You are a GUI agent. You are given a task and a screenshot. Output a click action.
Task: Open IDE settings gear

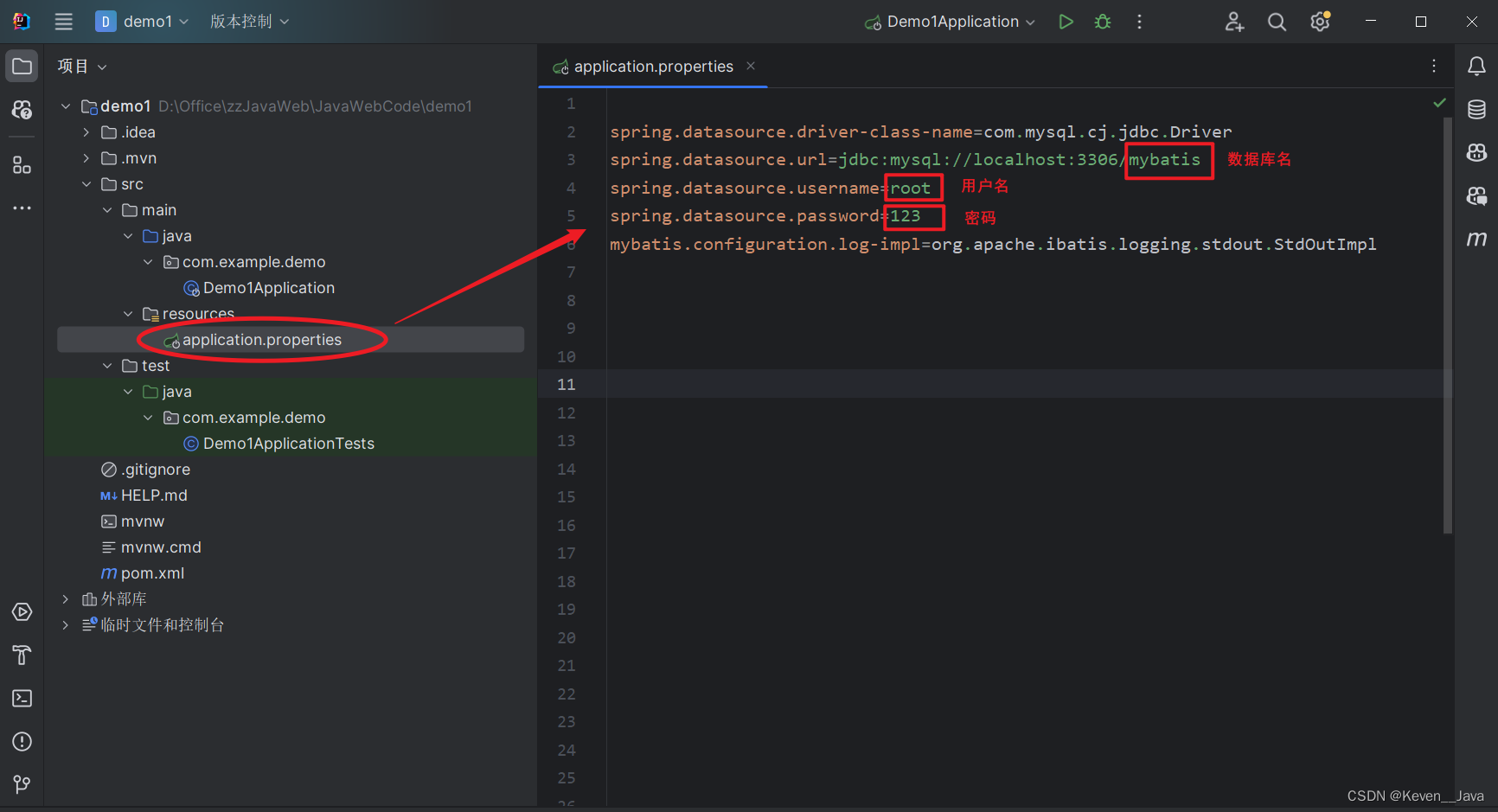pos(1320,22)
